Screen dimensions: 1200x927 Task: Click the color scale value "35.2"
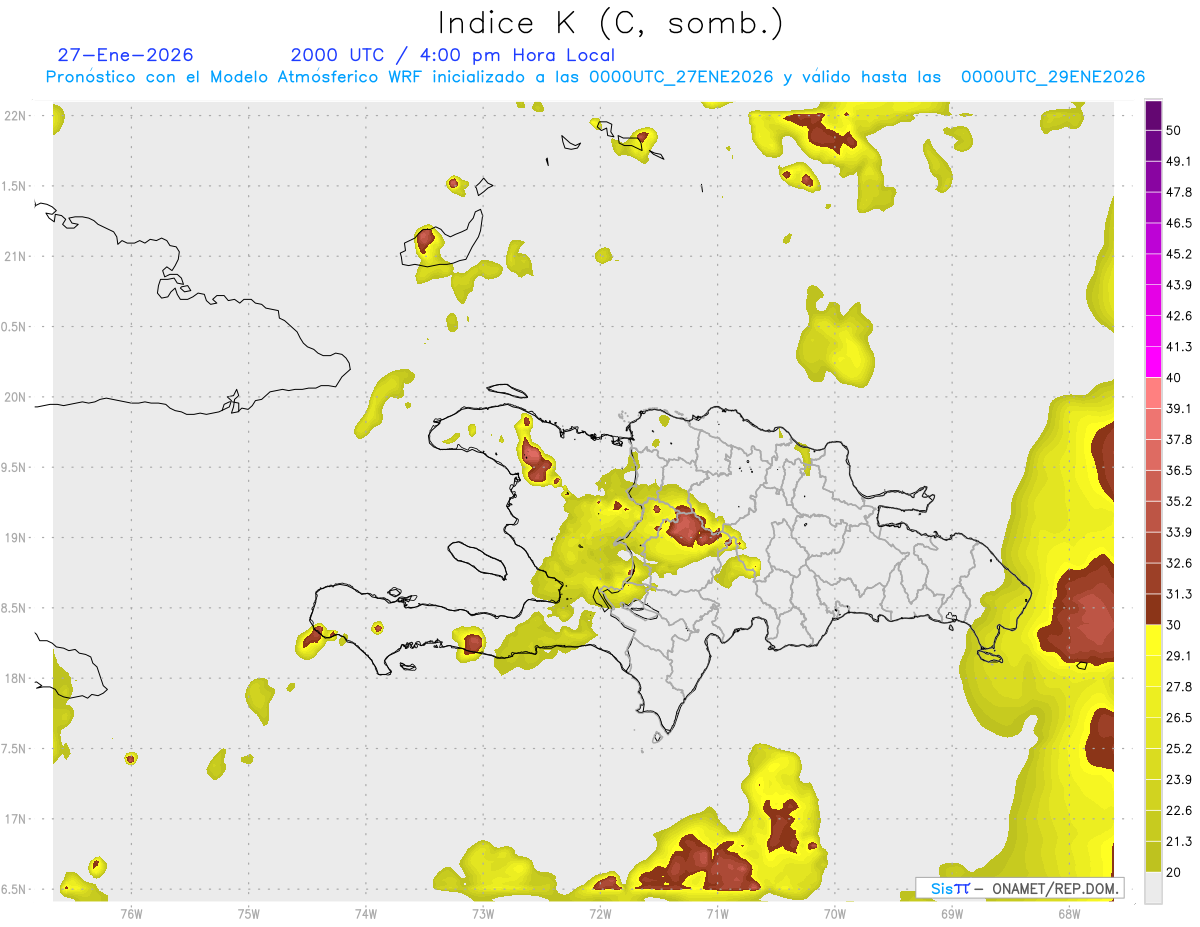pos(1179,501)
